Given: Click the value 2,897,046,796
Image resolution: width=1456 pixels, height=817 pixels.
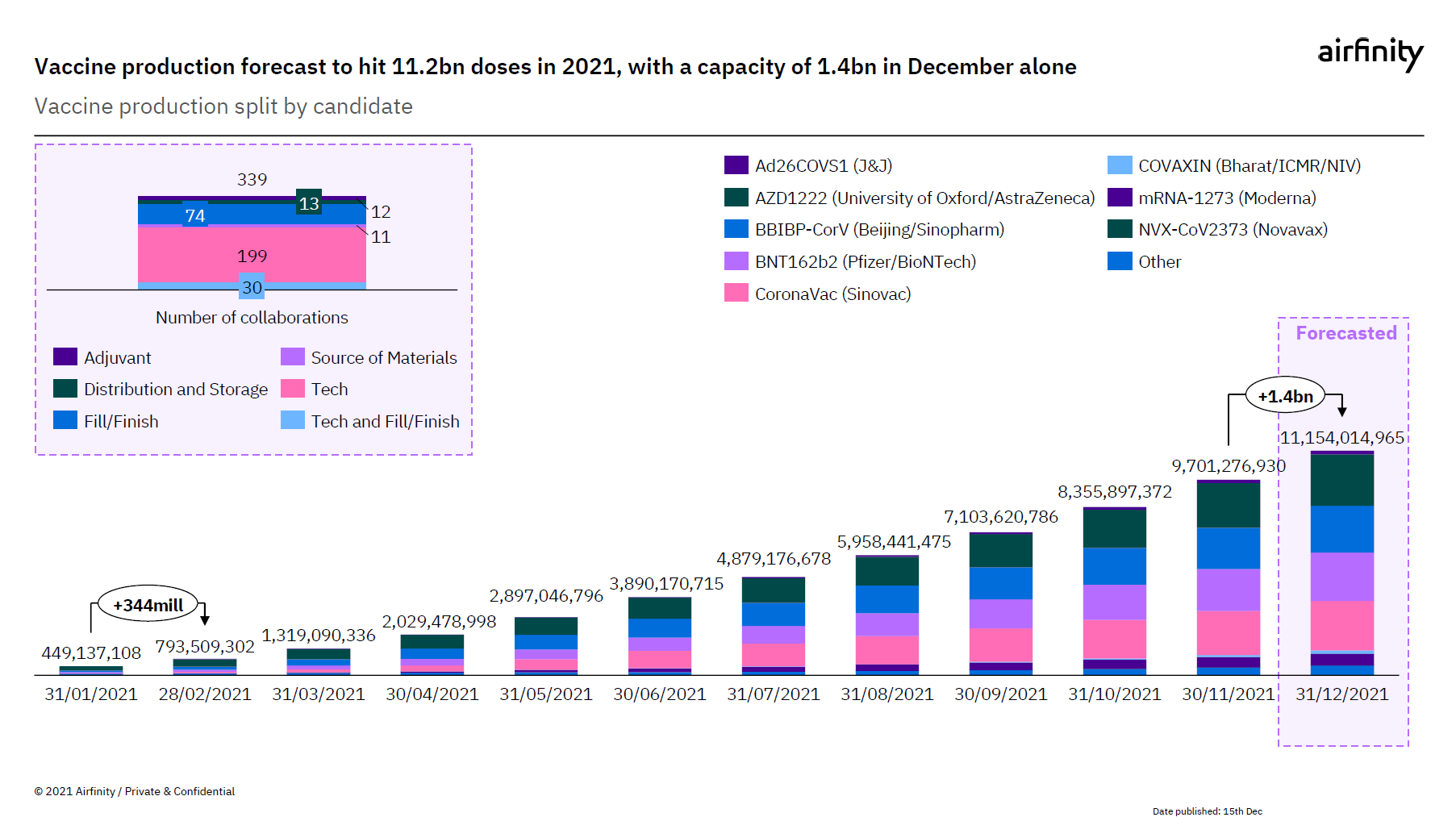Looking at the screenshot, I should 546,595.
